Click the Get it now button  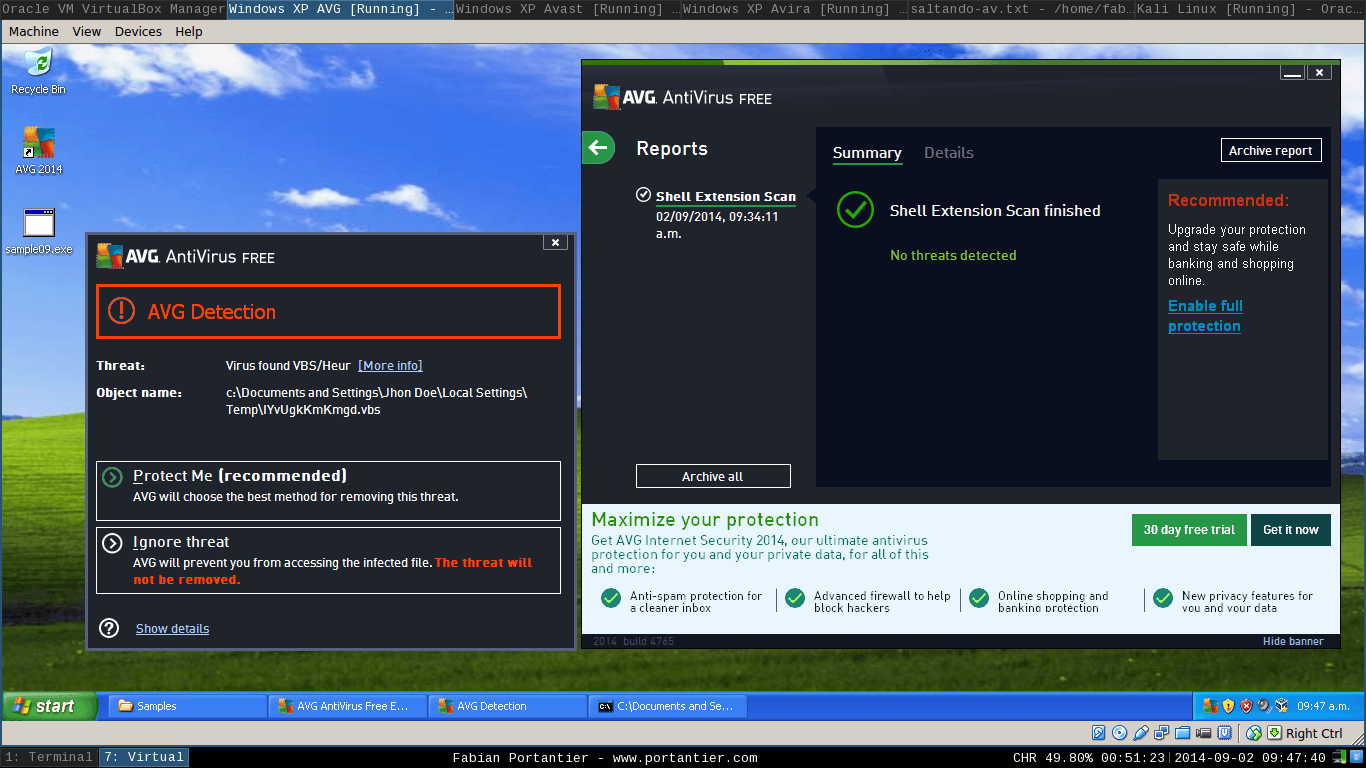(x=1291, y=530)
